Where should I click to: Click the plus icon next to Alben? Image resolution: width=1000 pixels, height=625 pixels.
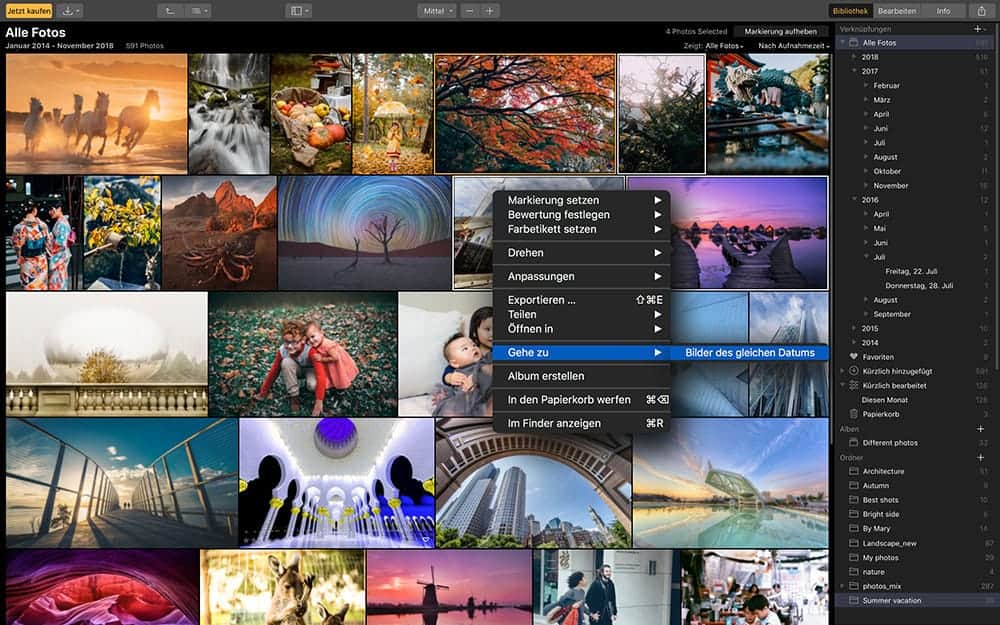coord(980,429)
